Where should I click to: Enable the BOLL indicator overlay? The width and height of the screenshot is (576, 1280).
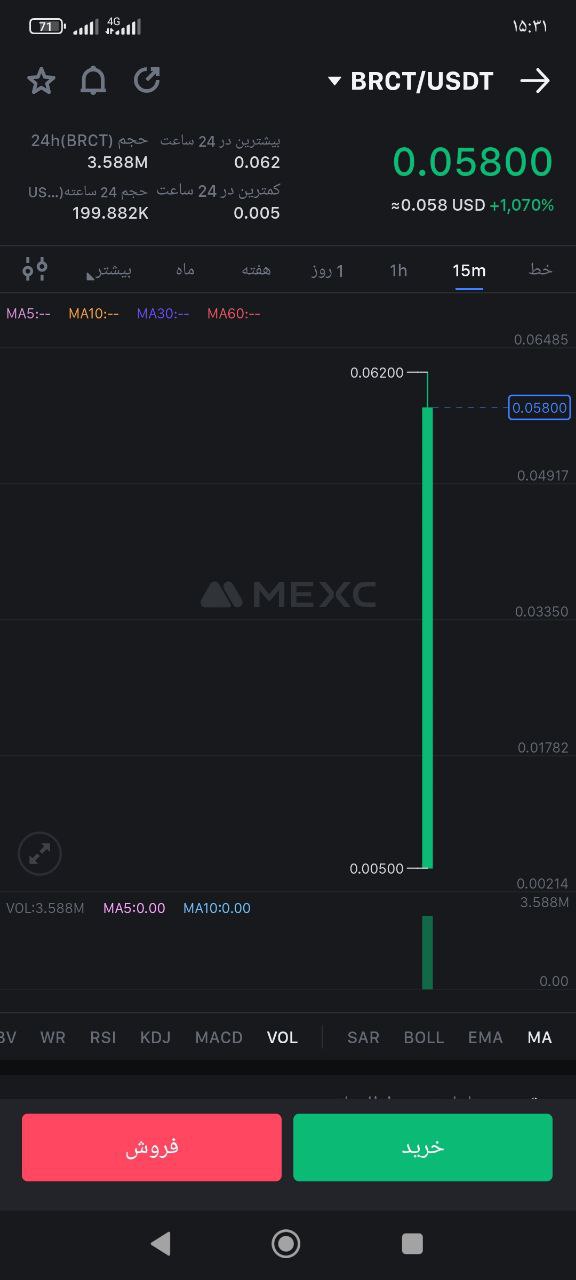point(424,1037)
